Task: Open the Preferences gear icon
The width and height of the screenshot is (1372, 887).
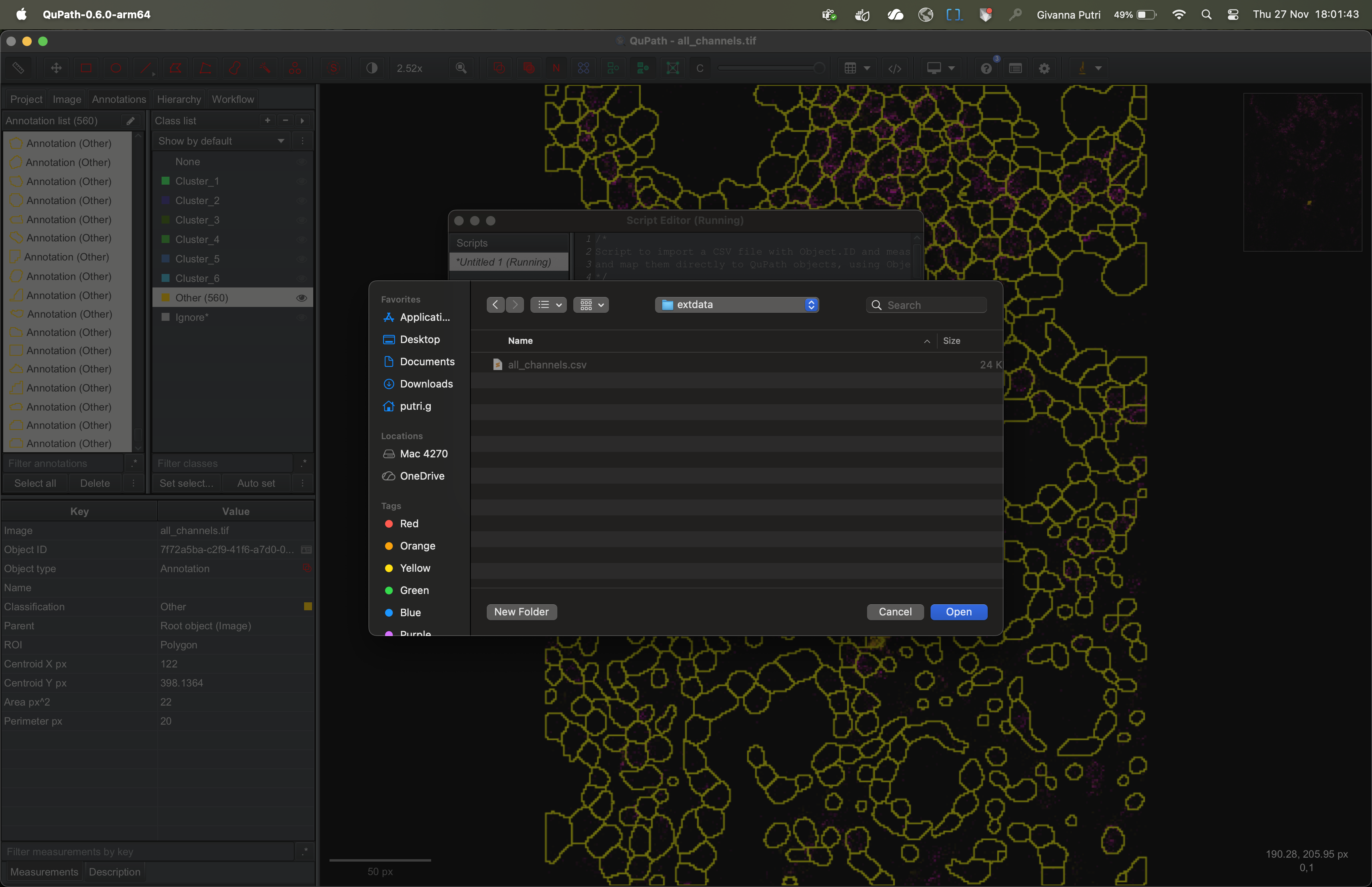Action: point(1044,68)
